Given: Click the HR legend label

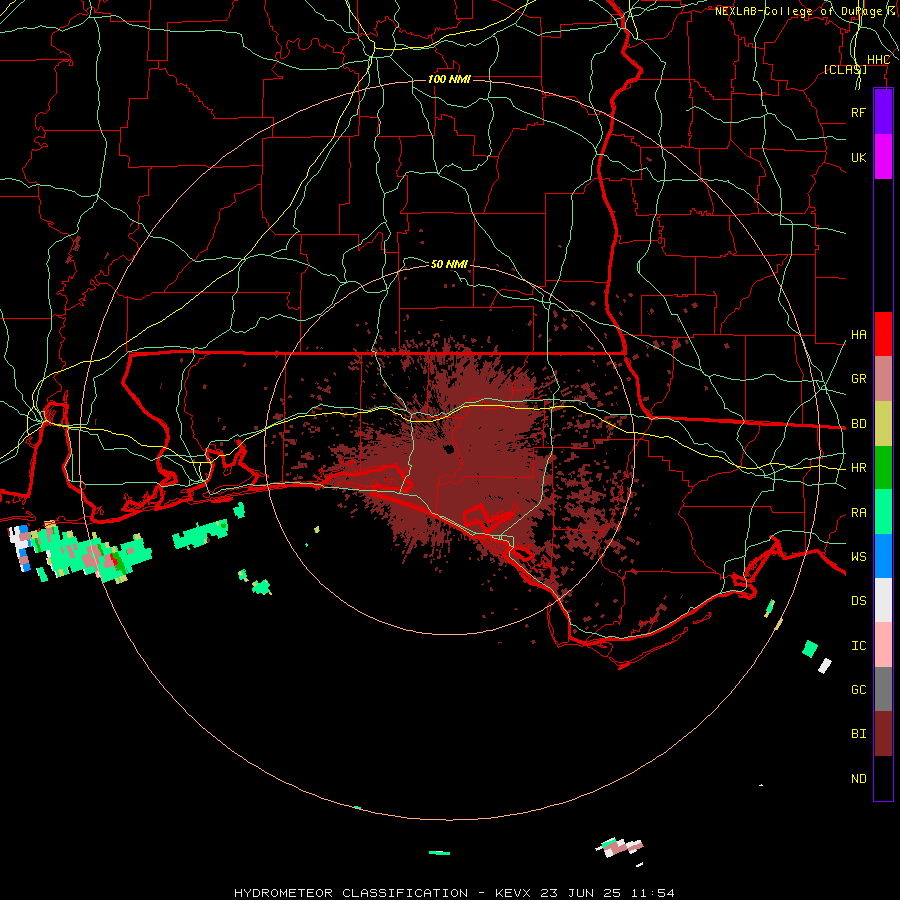Looking at the screenshot, I should click(858, 468).
